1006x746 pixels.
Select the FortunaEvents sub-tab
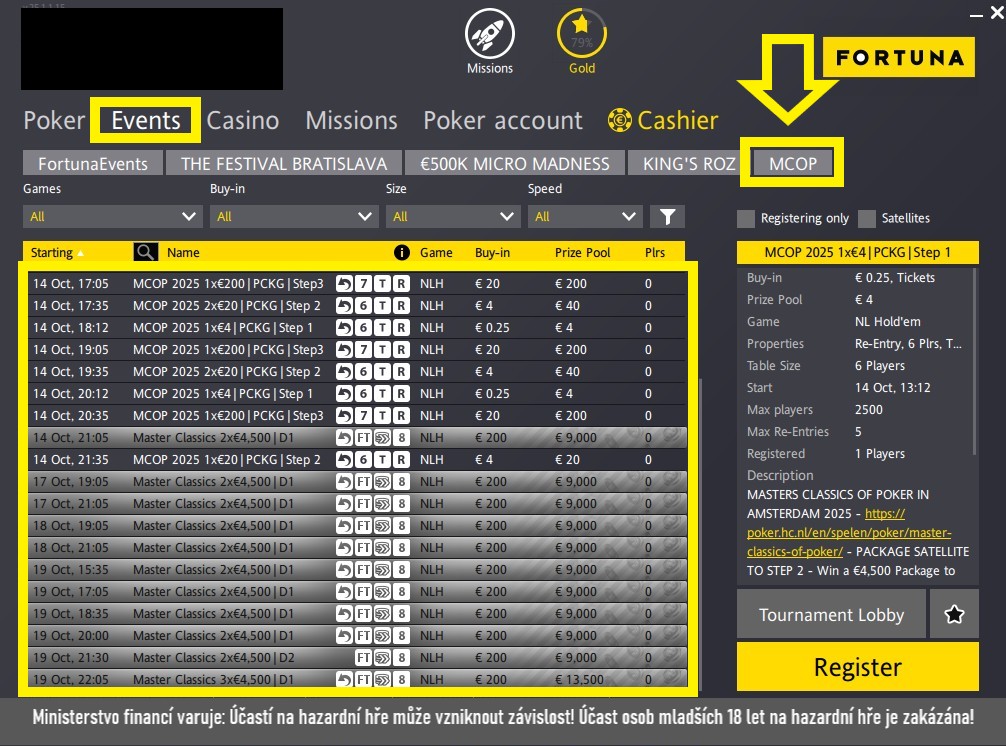tap(93, 163)
